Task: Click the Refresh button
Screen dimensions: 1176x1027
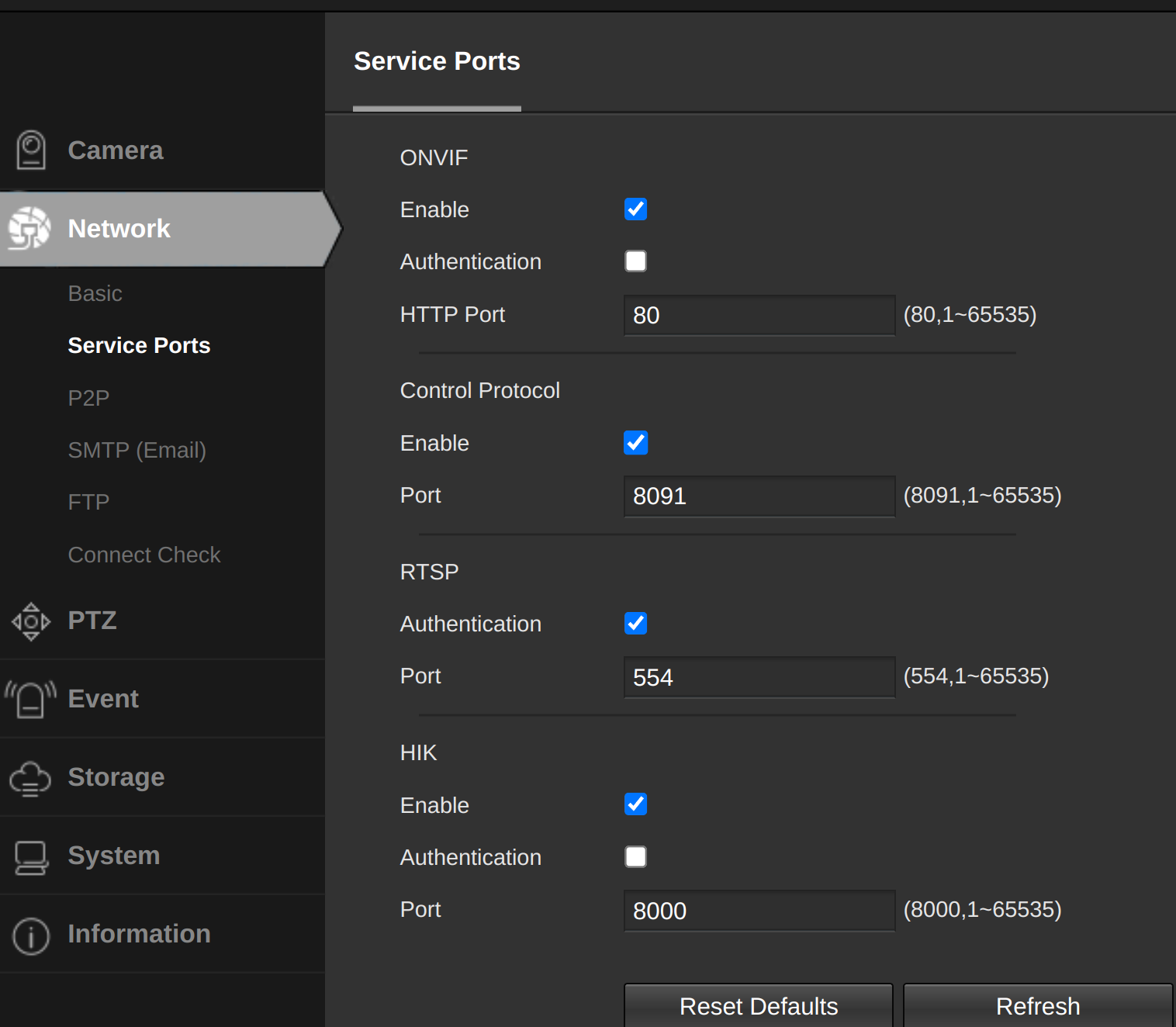Action: point(1038,1005)
